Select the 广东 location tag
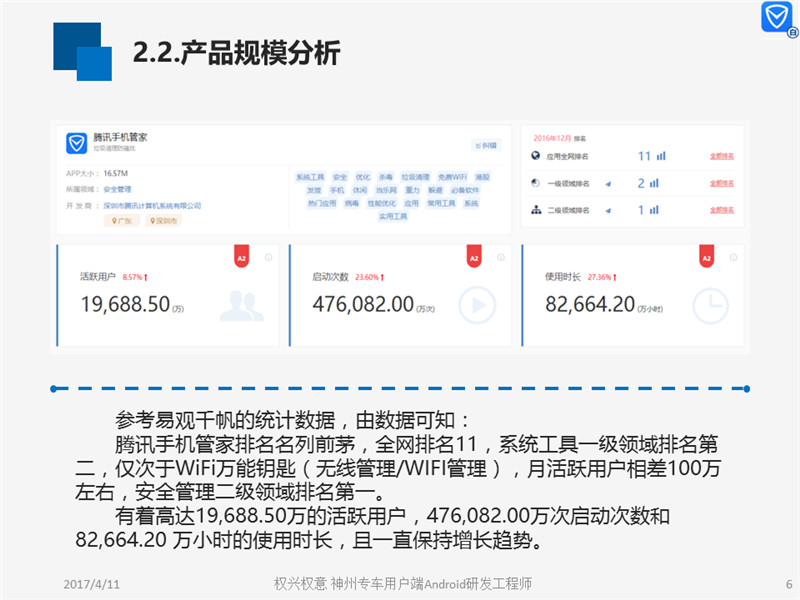The width and height of the screenshot is (800, 600). click(x=121, y=221)
